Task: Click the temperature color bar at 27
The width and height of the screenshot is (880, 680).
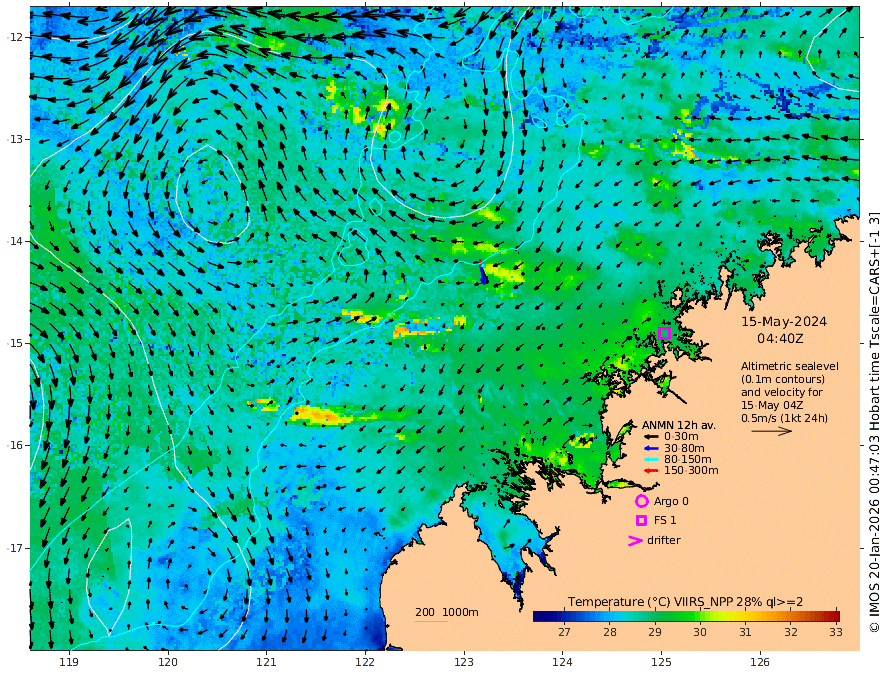Action: [x=565, y=617]
